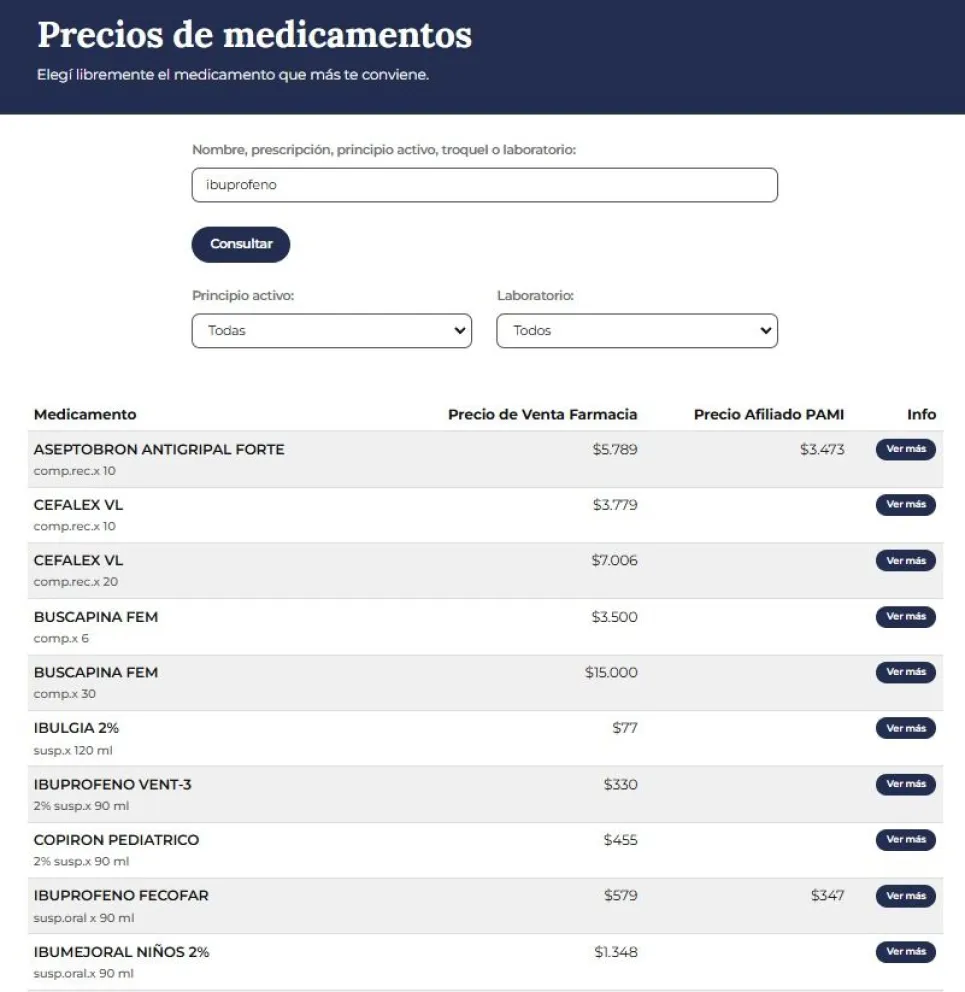The height and width of the screenshot is (992, 965).
Task: Open Ver más for Ibulgia 2%
Action: (905, 728)
